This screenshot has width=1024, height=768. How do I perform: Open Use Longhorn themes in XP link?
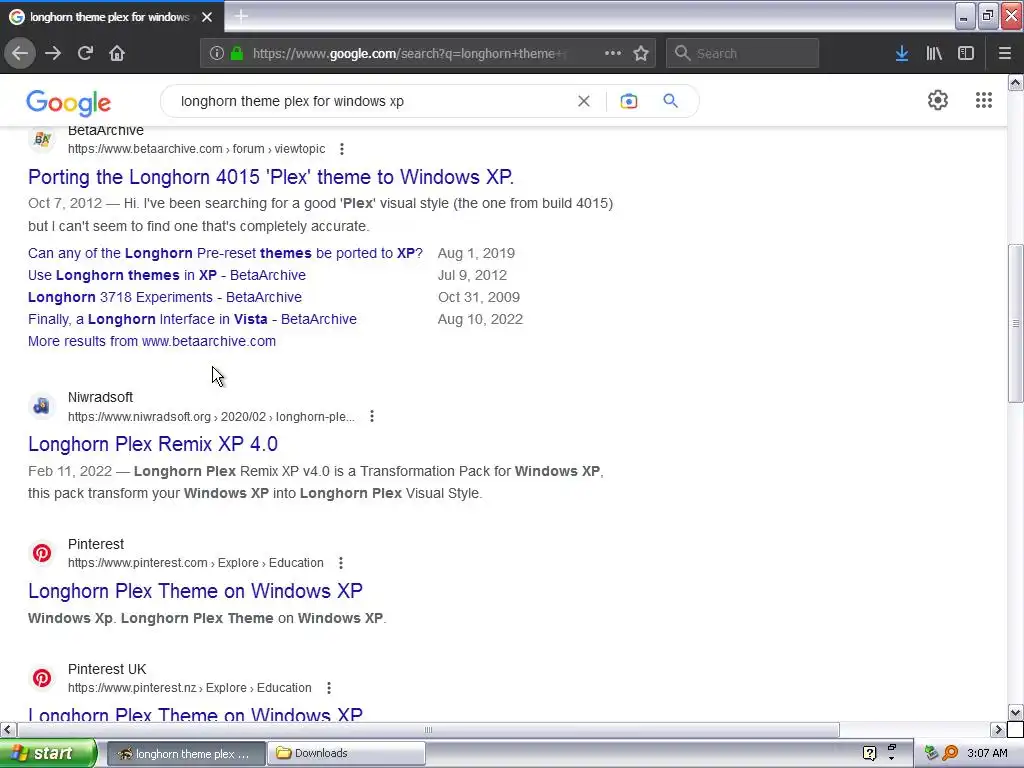click(x=167, y=276)
